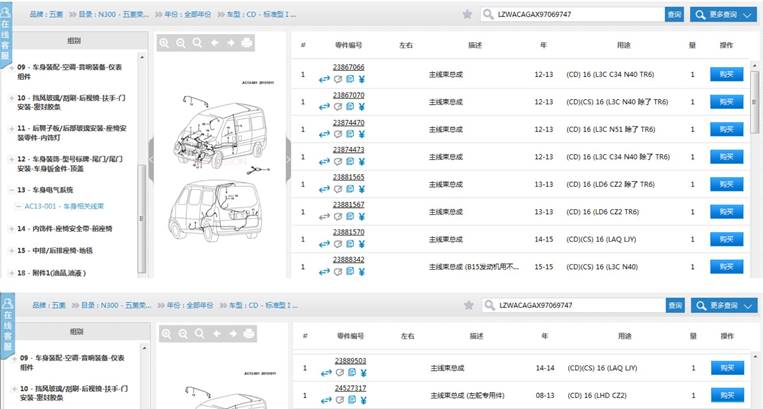The image size is (763, 409).
Task: Open part number link 23881570
Action: pyautogui.click(x=348, y=232)
